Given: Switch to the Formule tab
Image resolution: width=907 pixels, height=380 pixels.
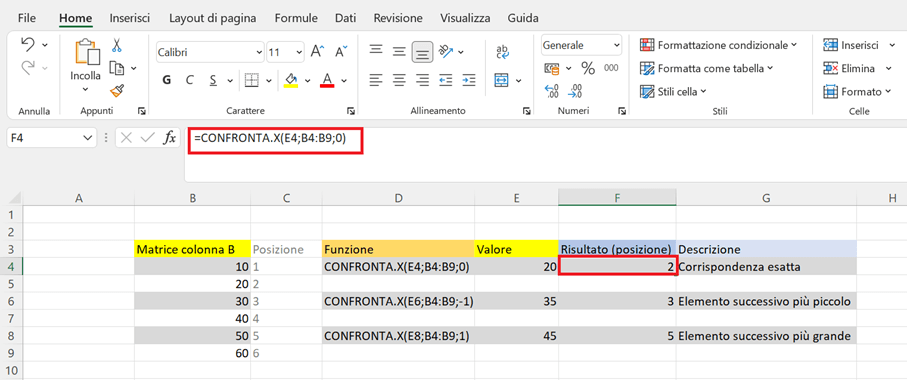Looking at the screenshot, I should (x=296, y=18).
